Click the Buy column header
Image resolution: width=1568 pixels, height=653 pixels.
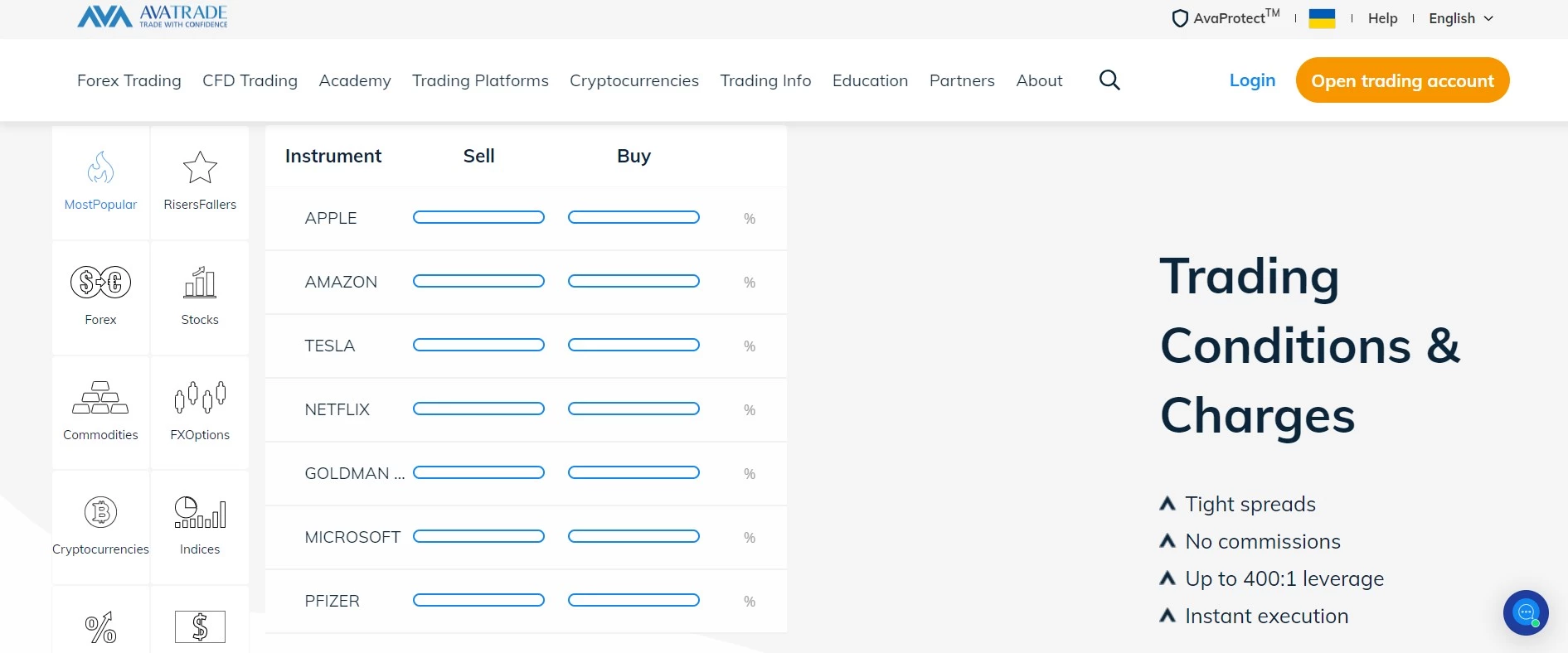(x=634, y=156)
